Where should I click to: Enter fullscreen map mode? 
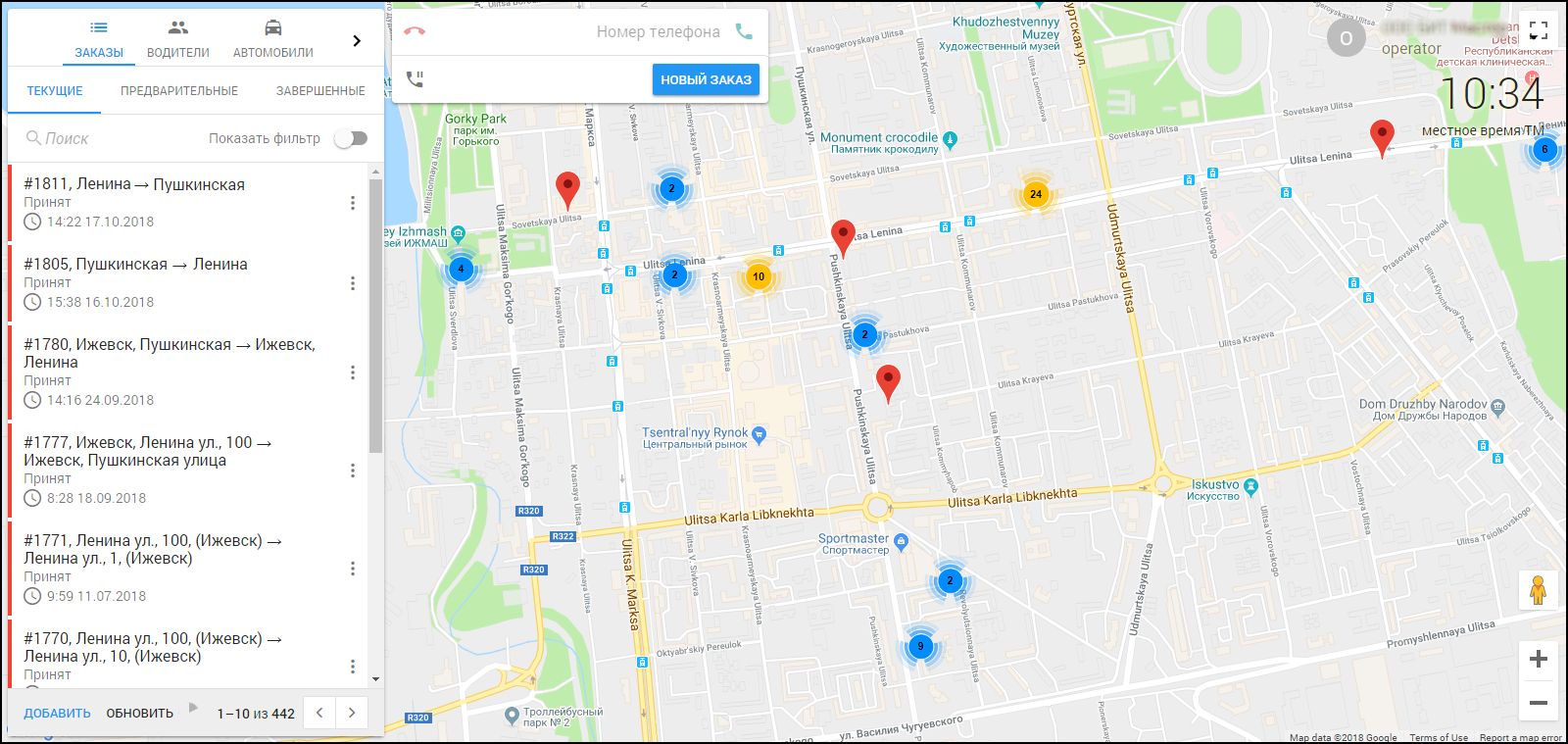(1539, 30)
